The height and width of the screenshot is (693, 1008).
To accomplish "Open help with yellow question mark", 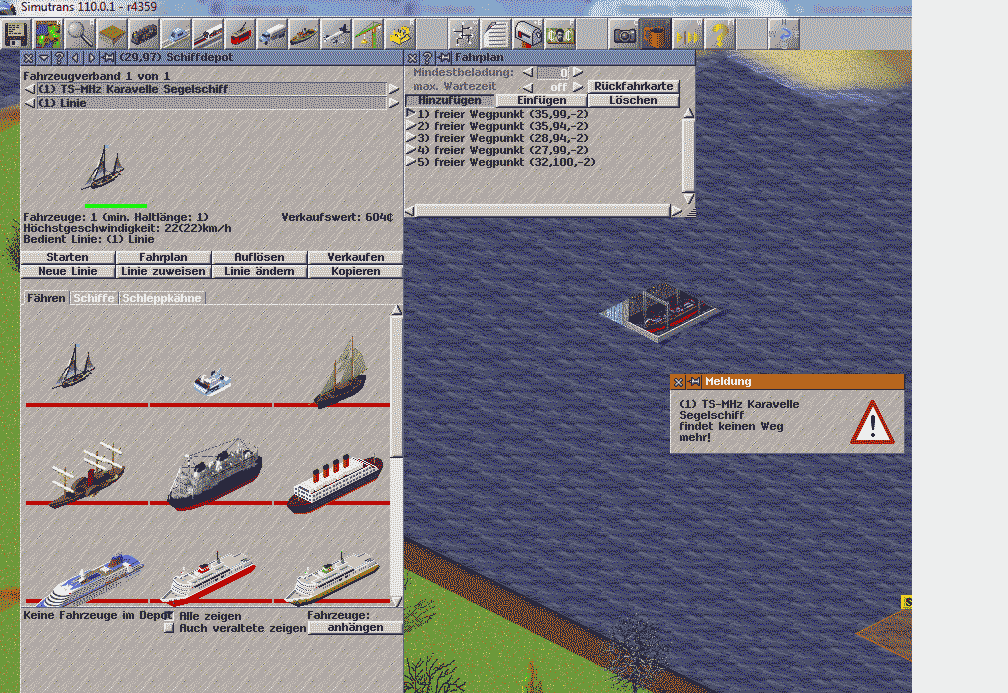I will (720, 34).
